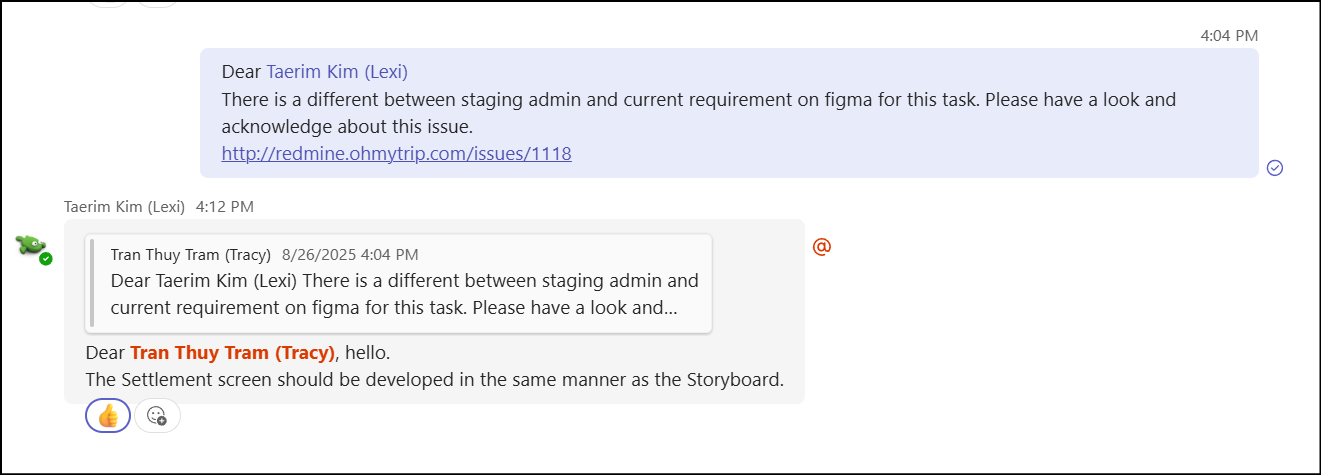Click the sent status checkmark icon
1321x475 pixels.
[x=1275, y=167]
